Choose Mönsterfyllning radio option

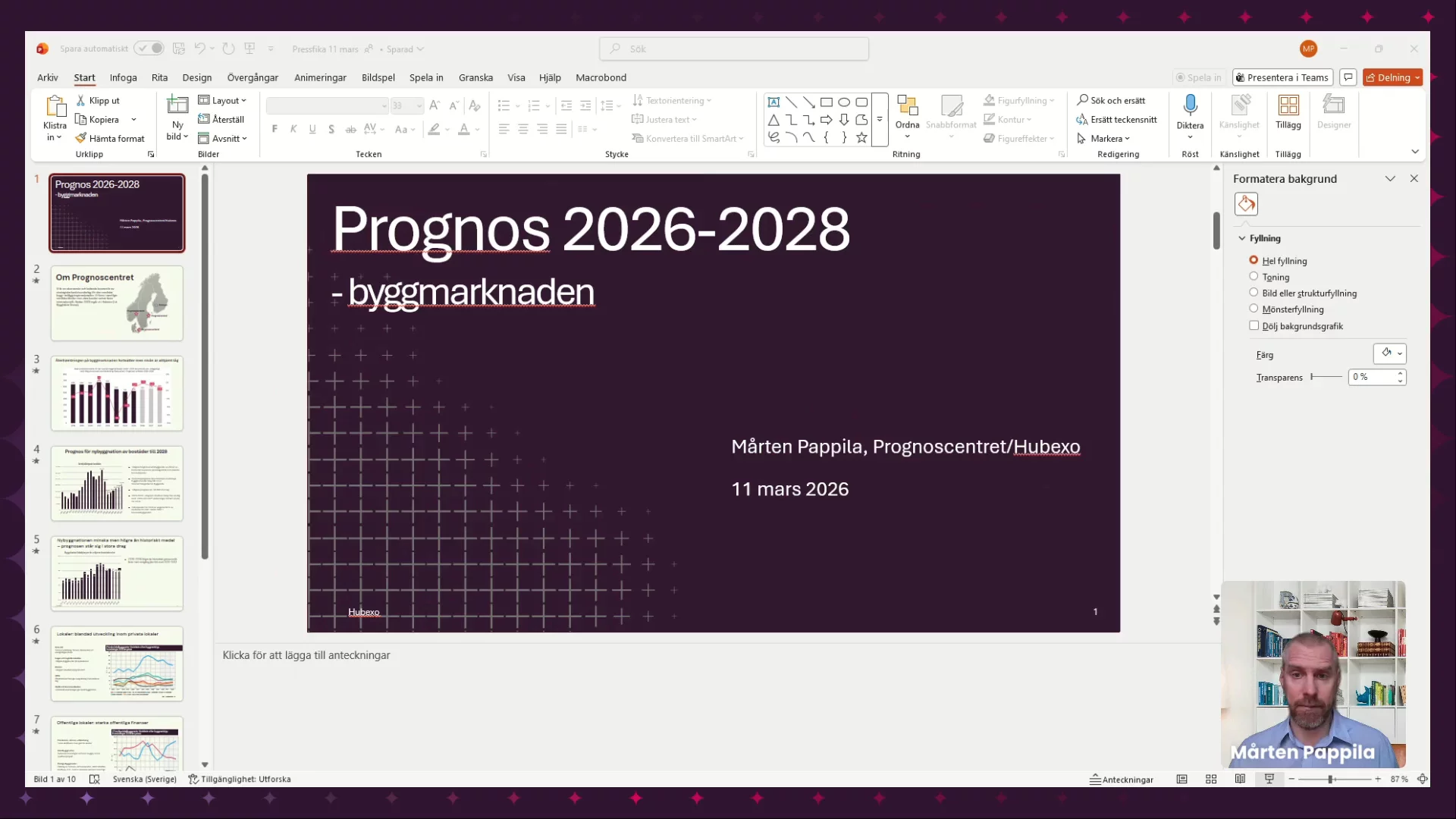1254,309
